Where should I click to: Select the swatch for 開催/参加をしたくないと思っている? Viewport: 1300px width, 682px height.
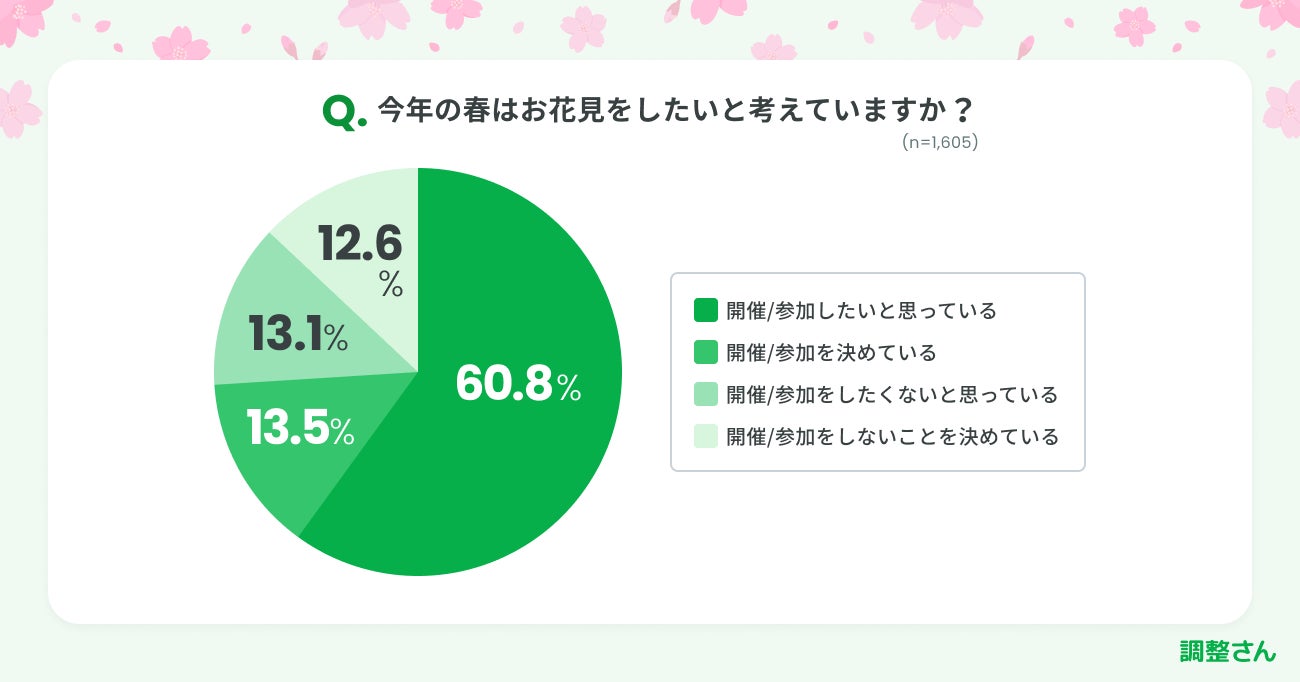[706, 394]
